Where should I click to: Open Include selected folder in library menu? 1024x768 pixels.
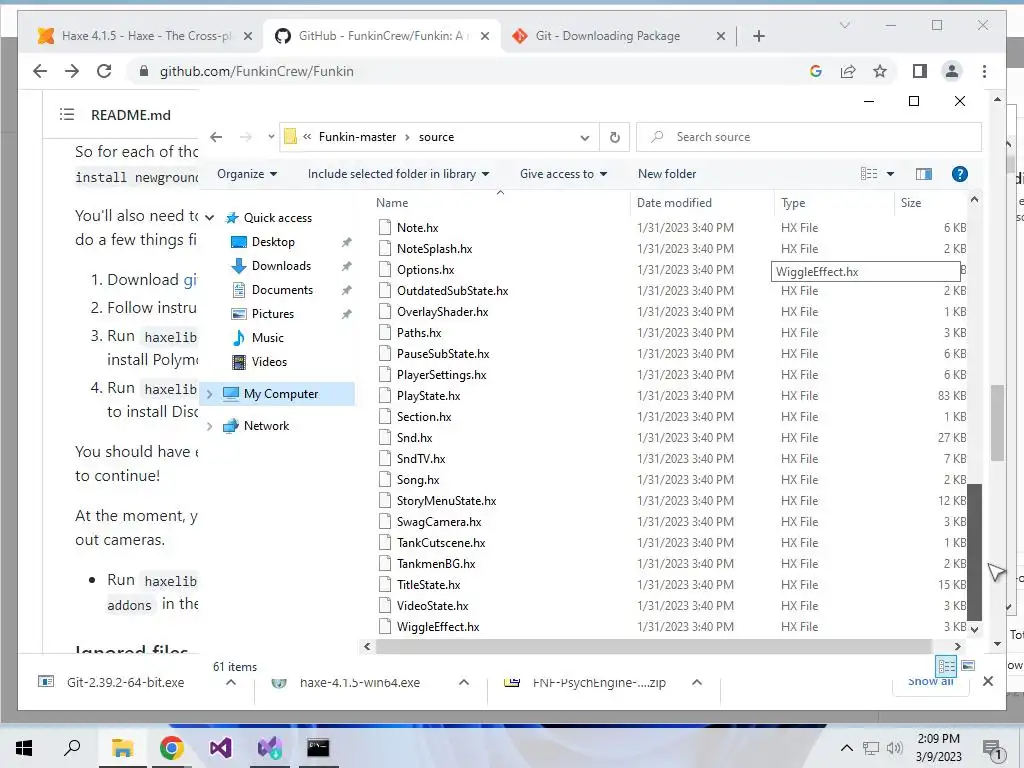coord(398,174)
